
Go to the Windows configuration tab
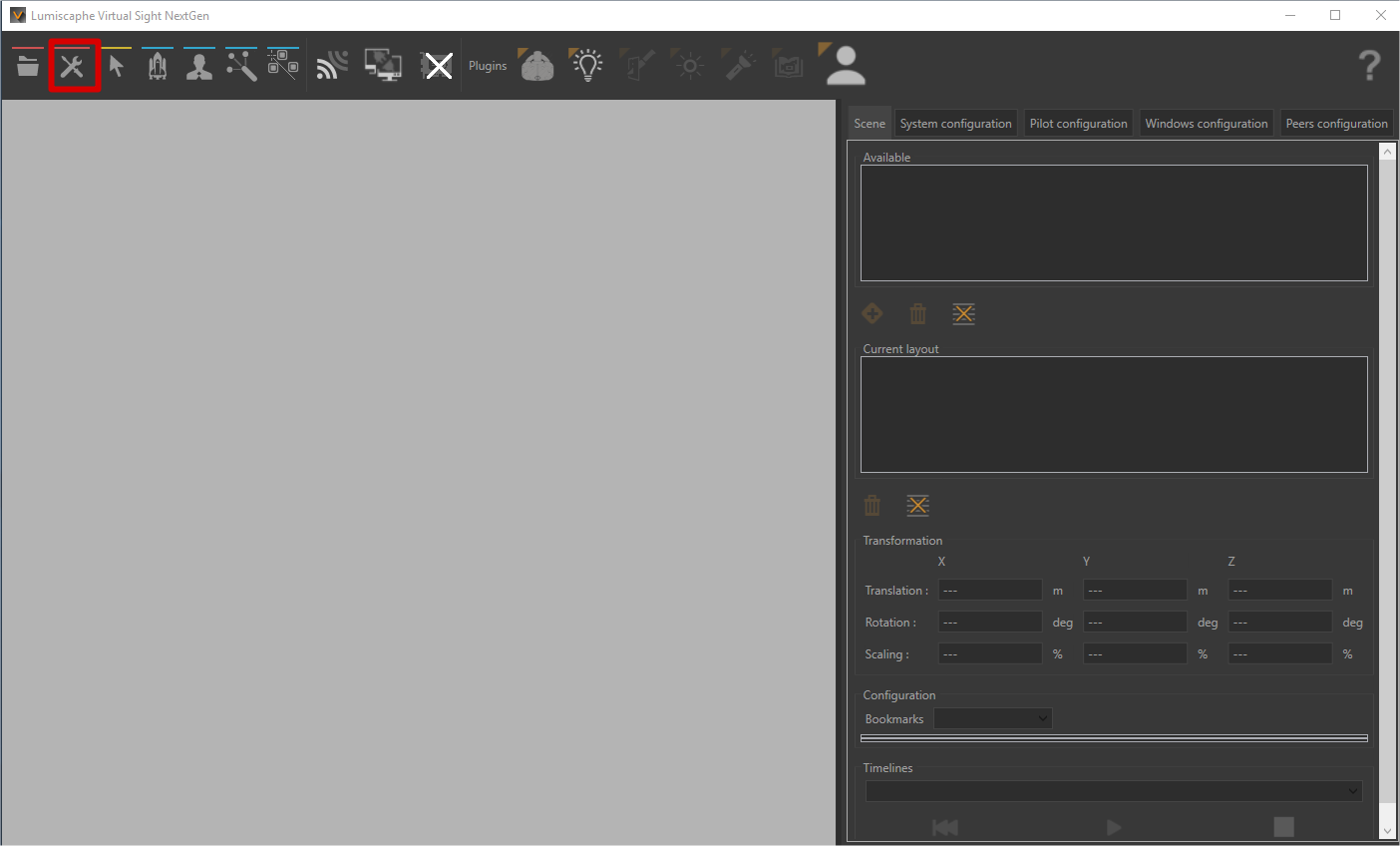coord(1206,124)
